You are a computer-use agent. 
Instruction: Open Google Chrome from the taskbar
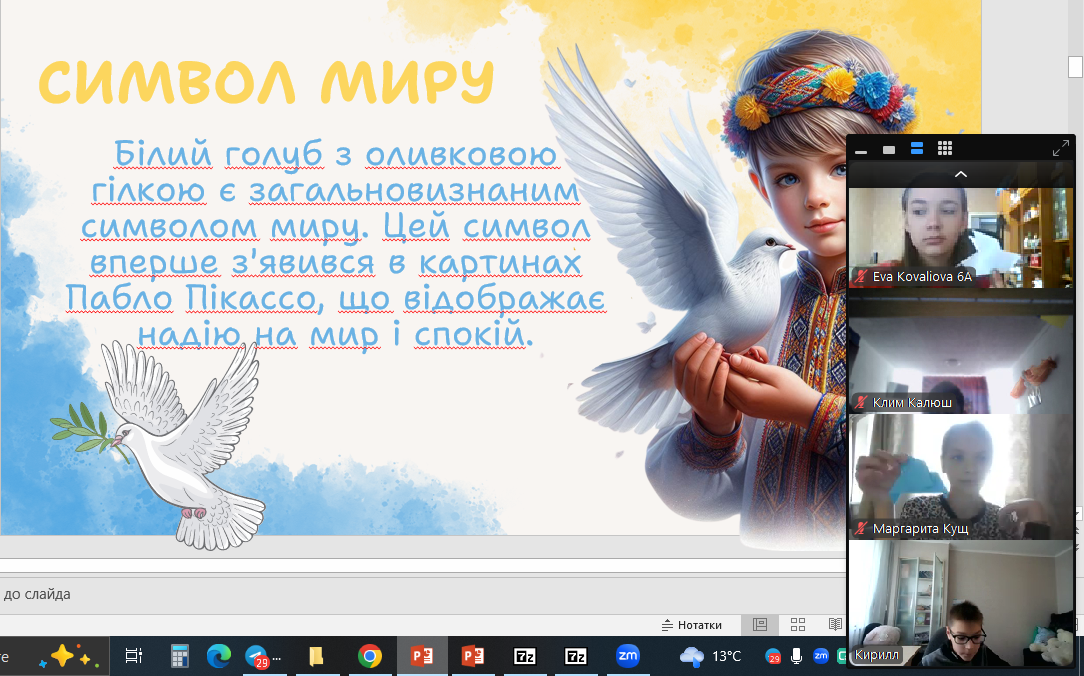pos(370,656)
